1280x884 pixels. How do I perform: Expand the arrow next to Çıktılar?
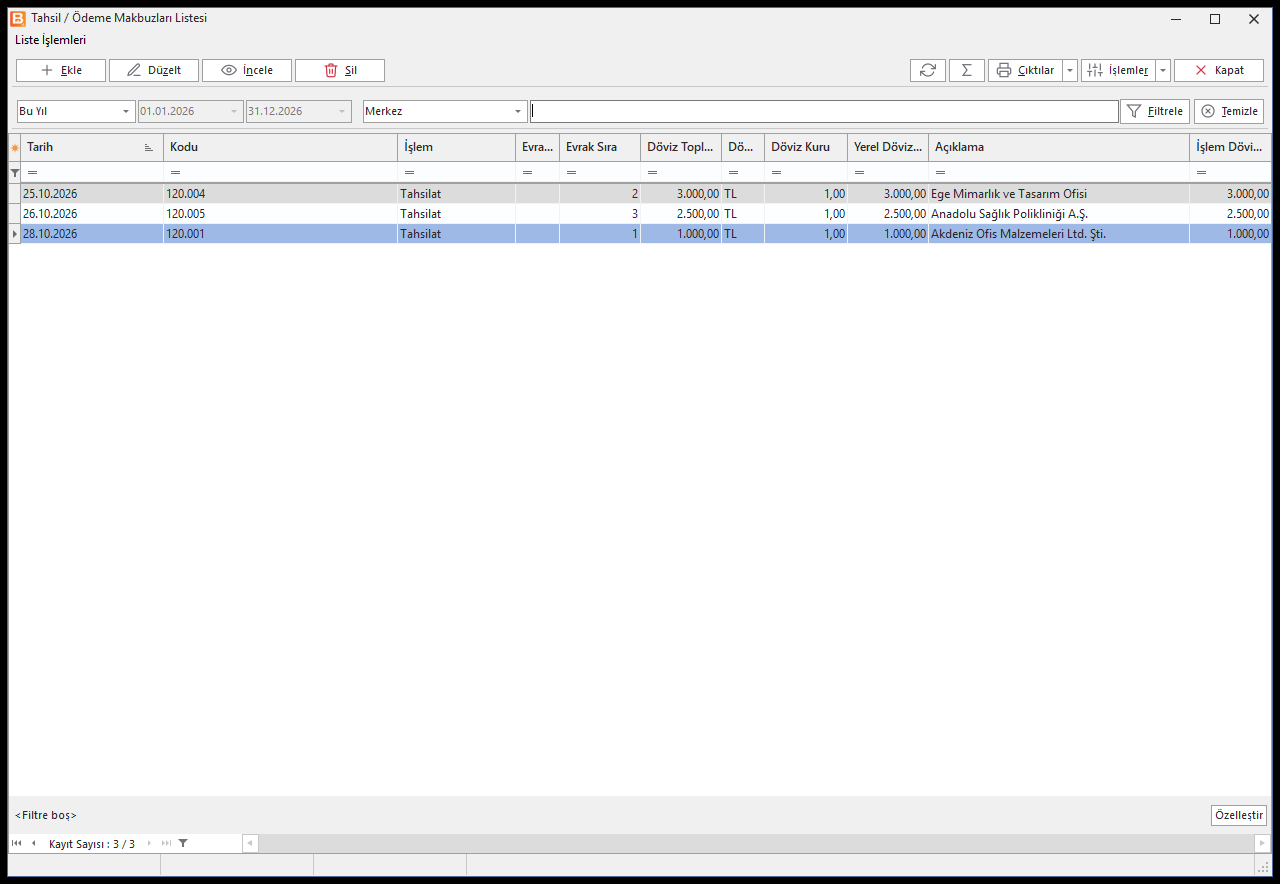(x=1070, y=70)
